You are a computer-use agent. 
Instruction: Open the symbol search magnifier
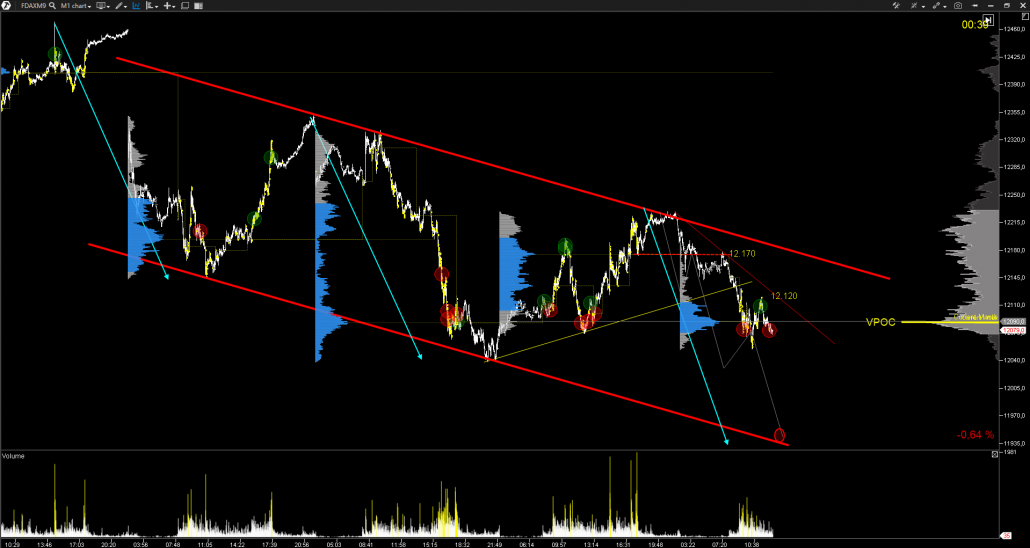52,5
